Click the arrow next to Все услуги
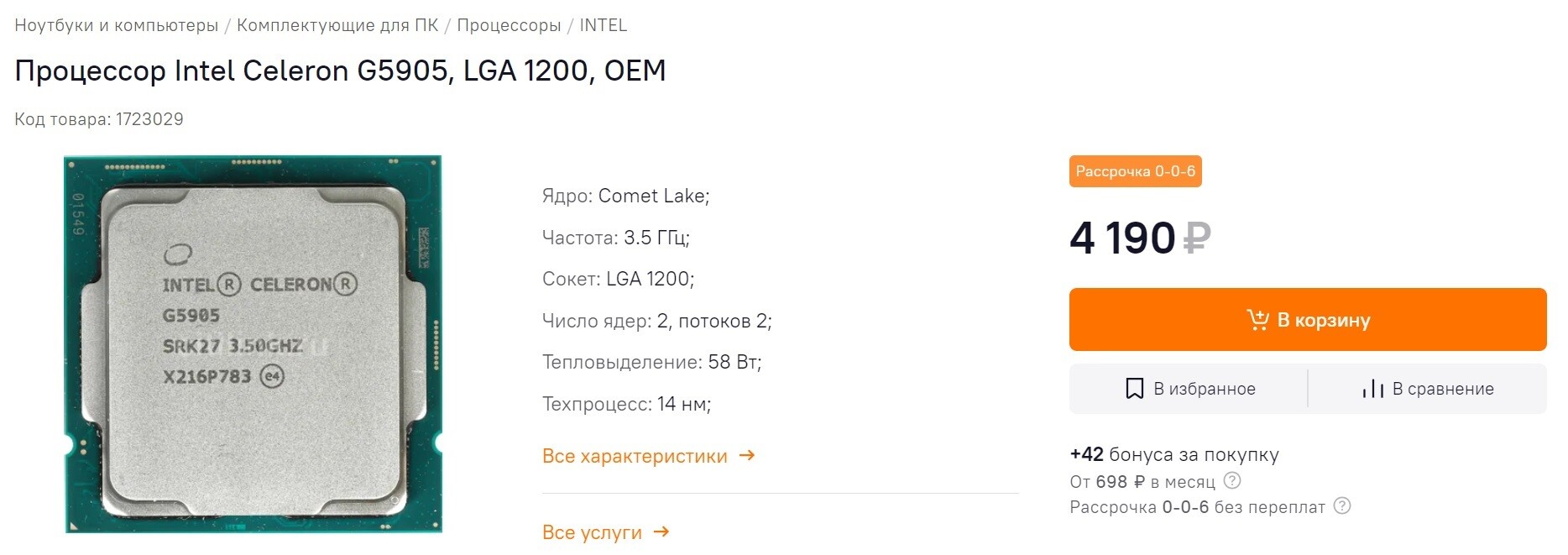This screenshot has height=555, width=1568. (x=661, y=531)
